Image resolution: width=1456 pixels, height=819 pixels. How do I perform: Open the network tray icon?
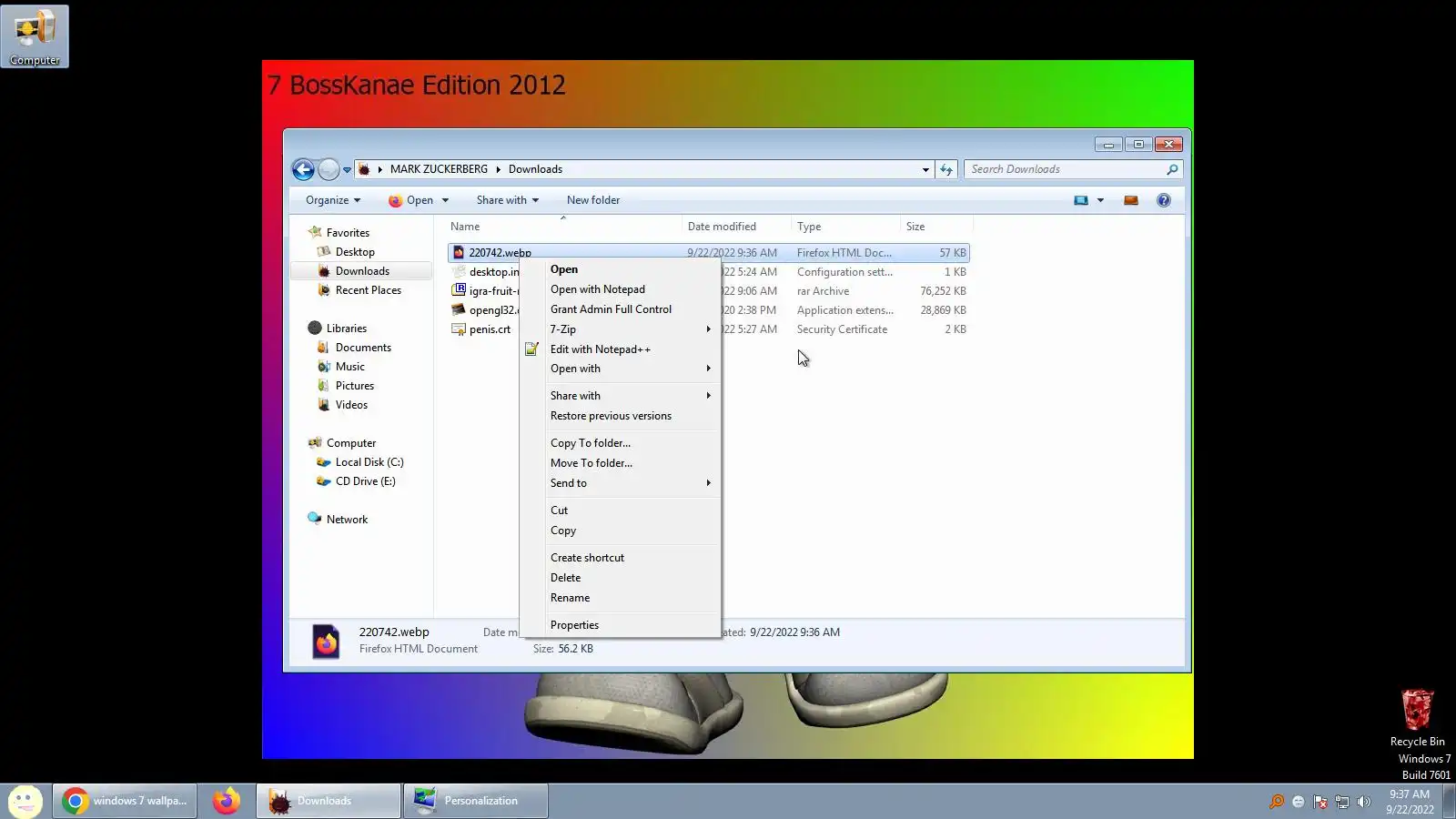pyautogui.click(x=1342, y=802)
